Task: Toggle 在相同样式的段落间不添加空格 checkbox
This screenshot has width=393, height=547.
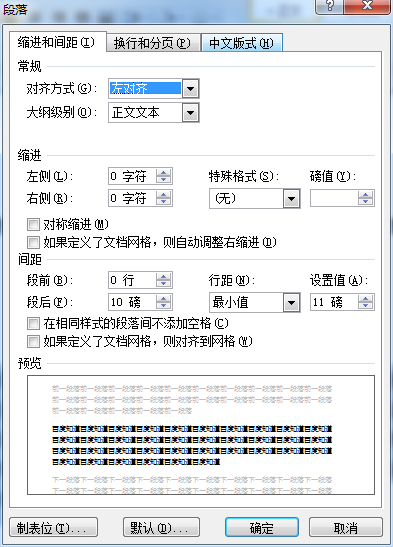Action: tap(33, 323)
